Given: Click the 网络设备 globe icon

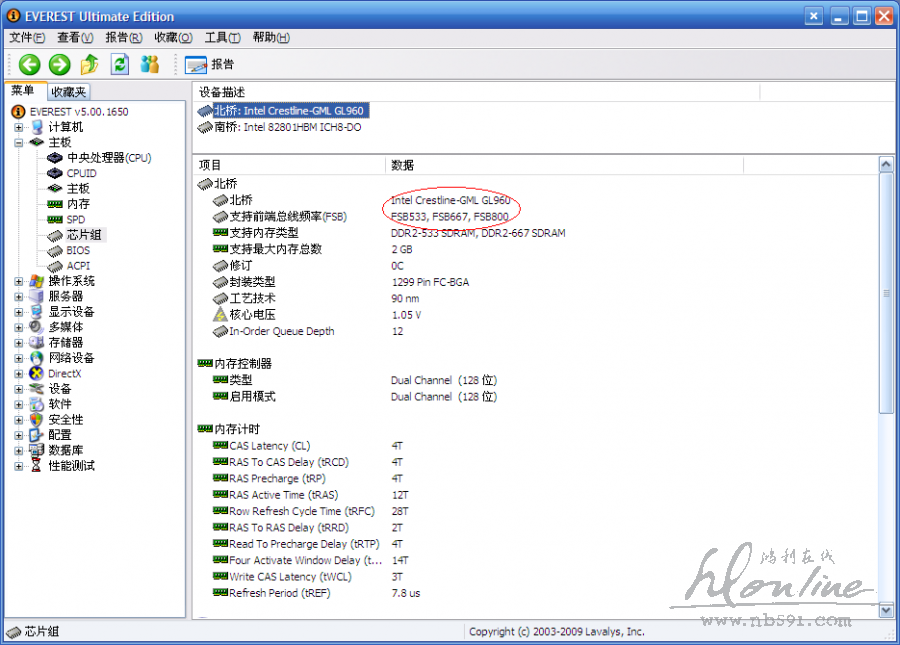Looking at the screenshot, I should [37, 358].
